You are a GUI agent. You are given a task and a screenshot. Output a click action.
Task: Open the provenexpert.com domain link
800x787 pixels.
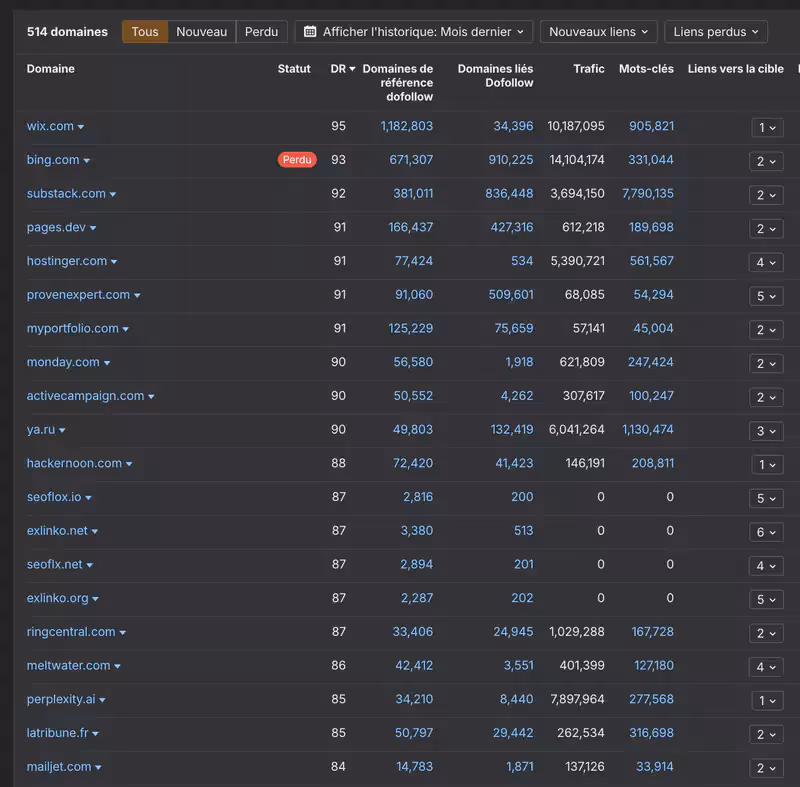point(78,294)
